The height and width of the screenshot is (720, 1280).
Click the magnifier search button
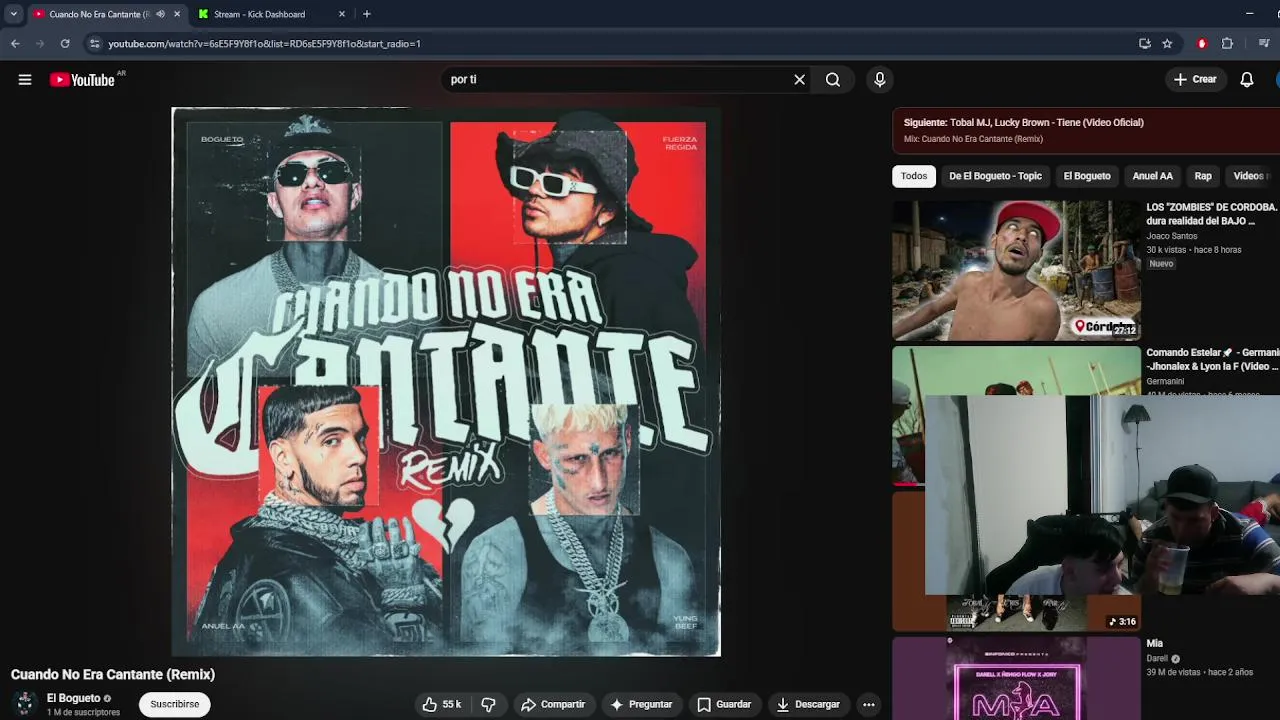coord(833,80)
